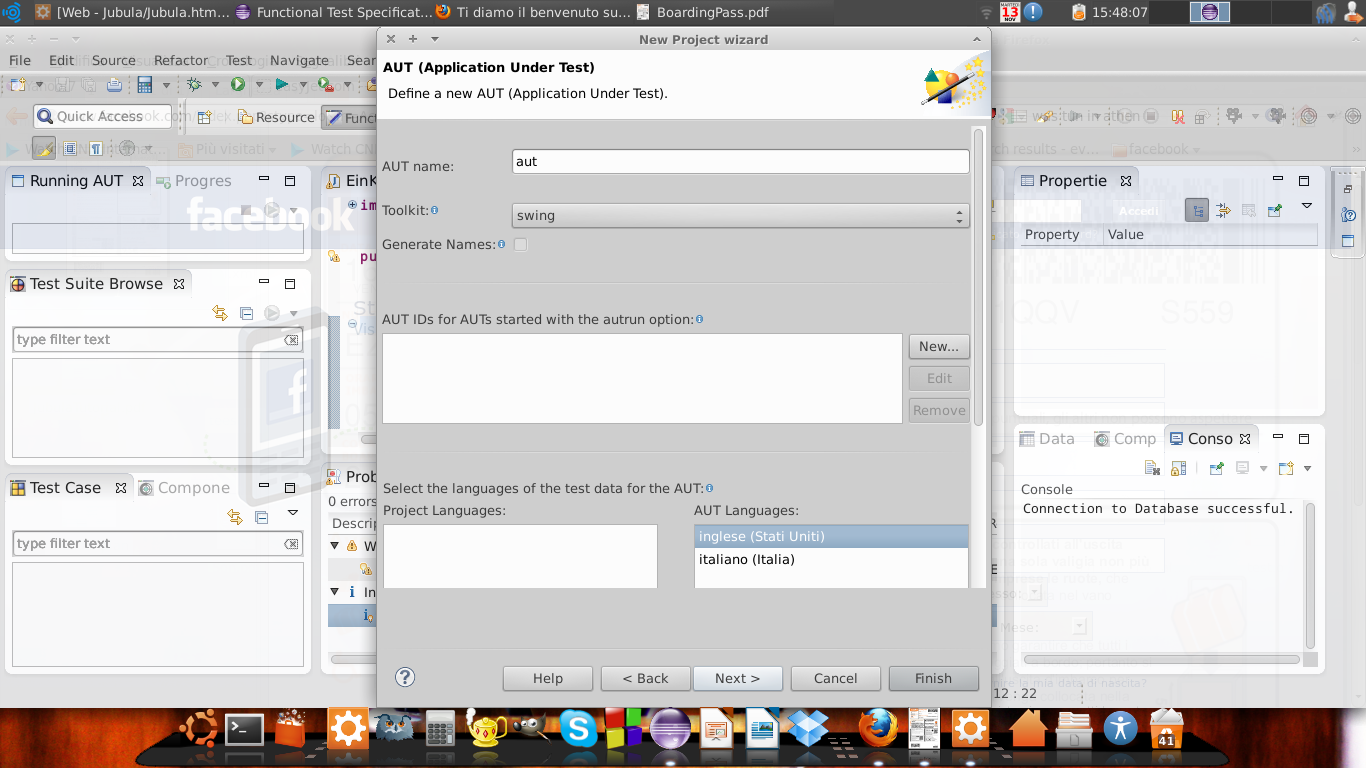Open GIMP from the dock
The width and height of the screenshot is (1366, 768).
[530, 728]
